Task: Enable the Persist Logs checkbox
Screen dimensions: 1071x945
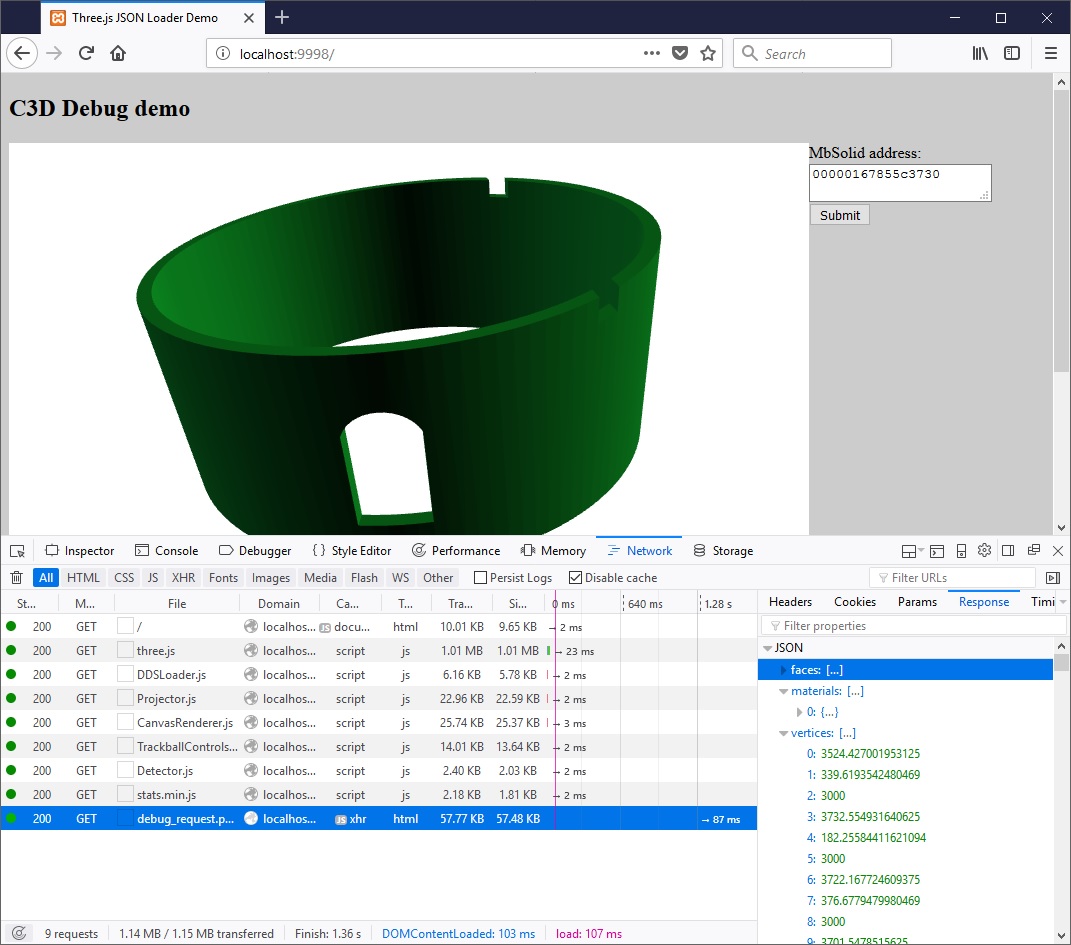Action: point(481,578)
